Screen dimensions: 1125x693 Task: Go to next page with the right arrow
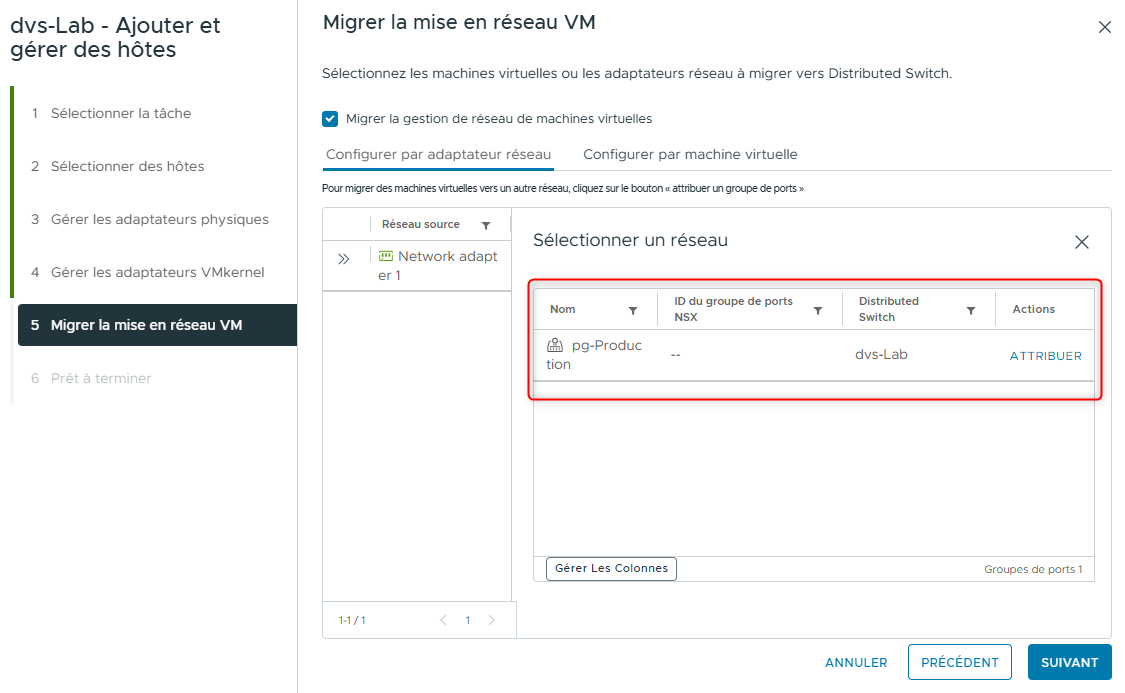coord(491,620)
